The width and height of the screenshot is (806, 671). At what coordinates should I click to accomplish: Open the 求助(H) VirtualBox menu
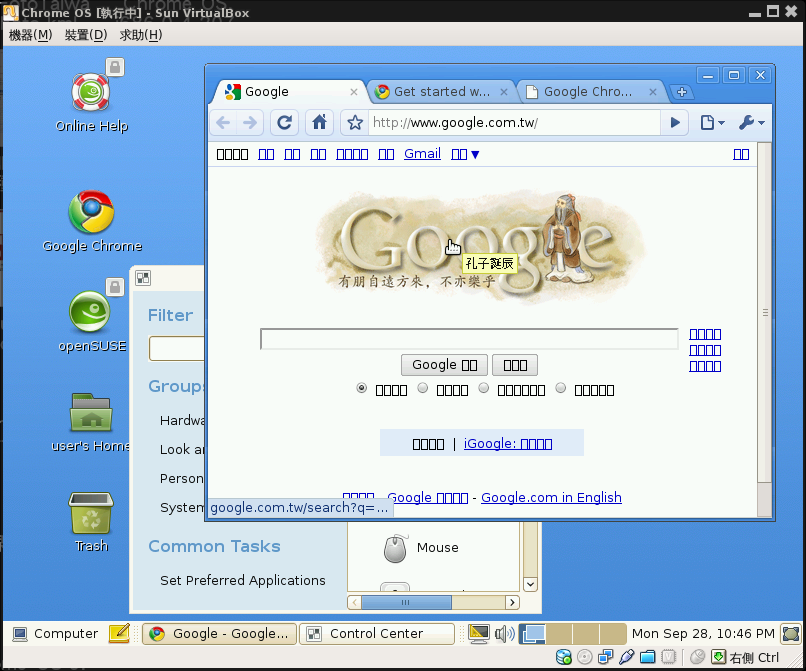point(141,35)
